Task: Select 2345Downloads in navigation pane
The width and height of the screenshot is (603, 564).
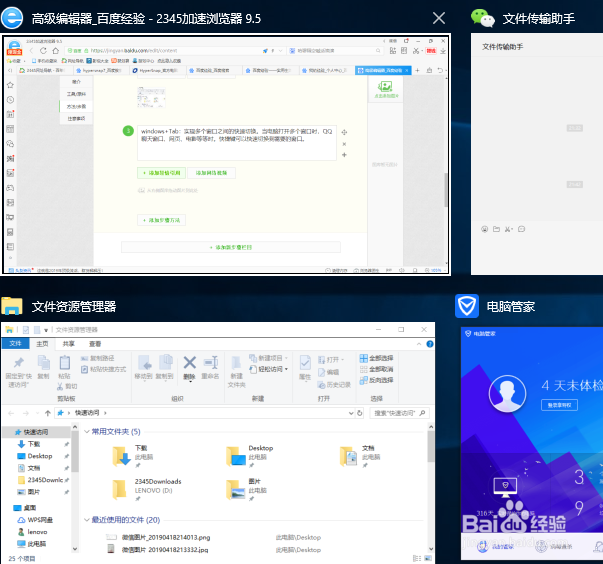Action: coord(45,480)
